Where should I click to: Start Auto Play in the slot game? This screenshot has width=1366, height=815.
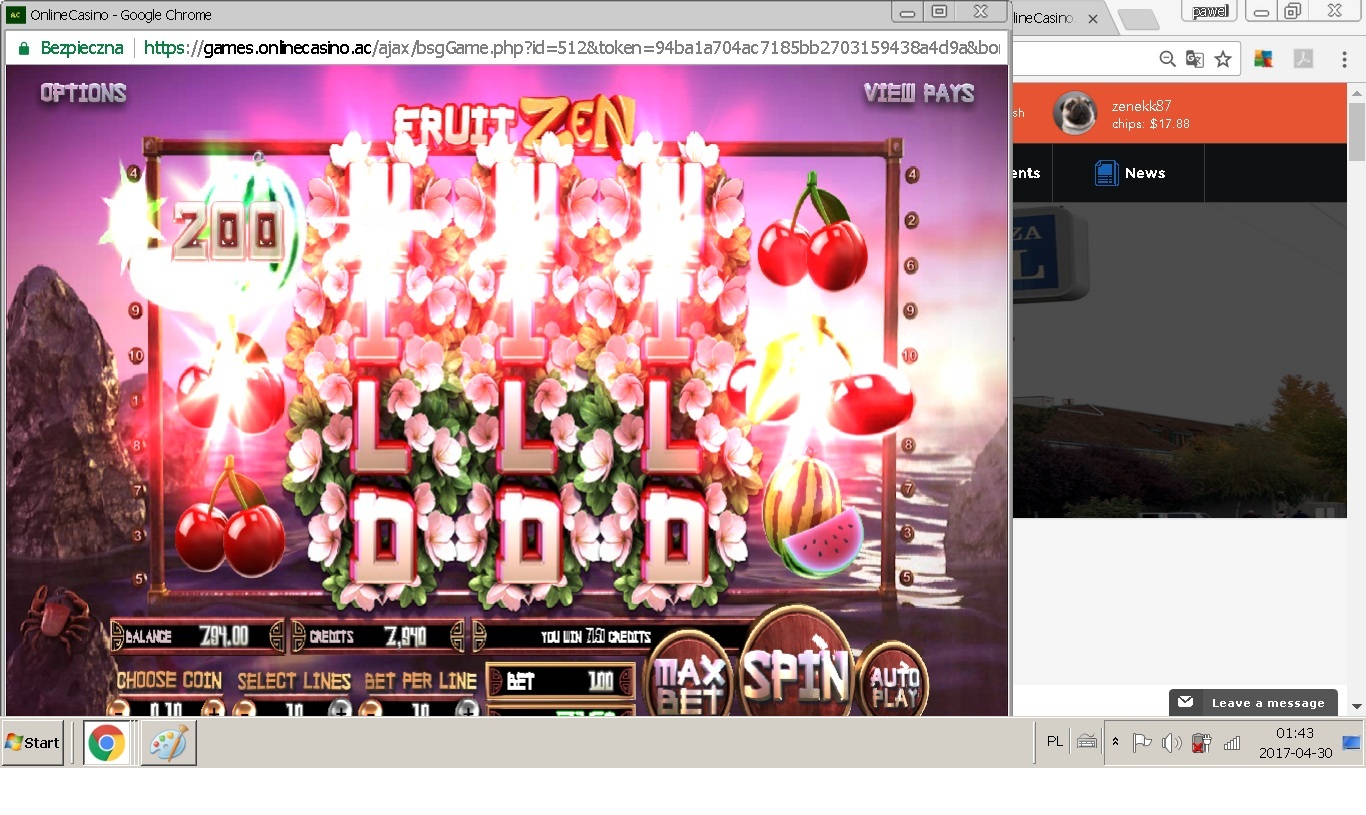tap(893, 682)
